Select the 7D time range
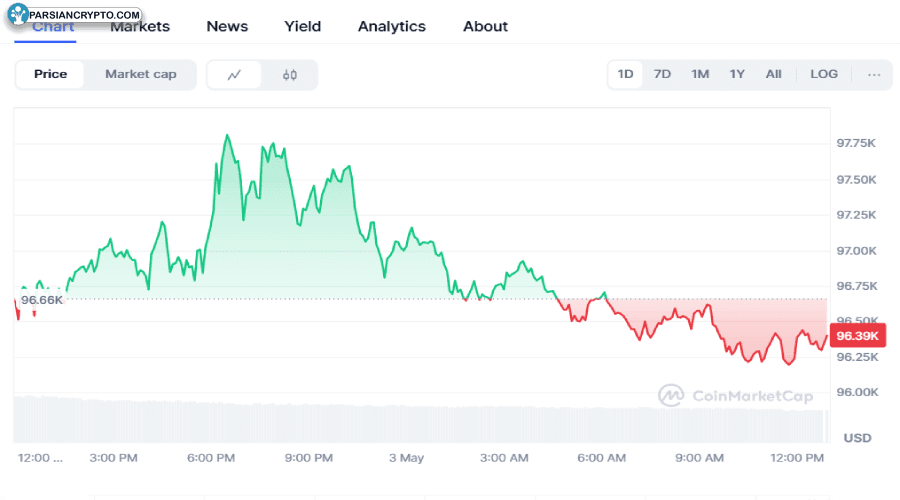This screenshot has height=500, width=900. (662, 74)
